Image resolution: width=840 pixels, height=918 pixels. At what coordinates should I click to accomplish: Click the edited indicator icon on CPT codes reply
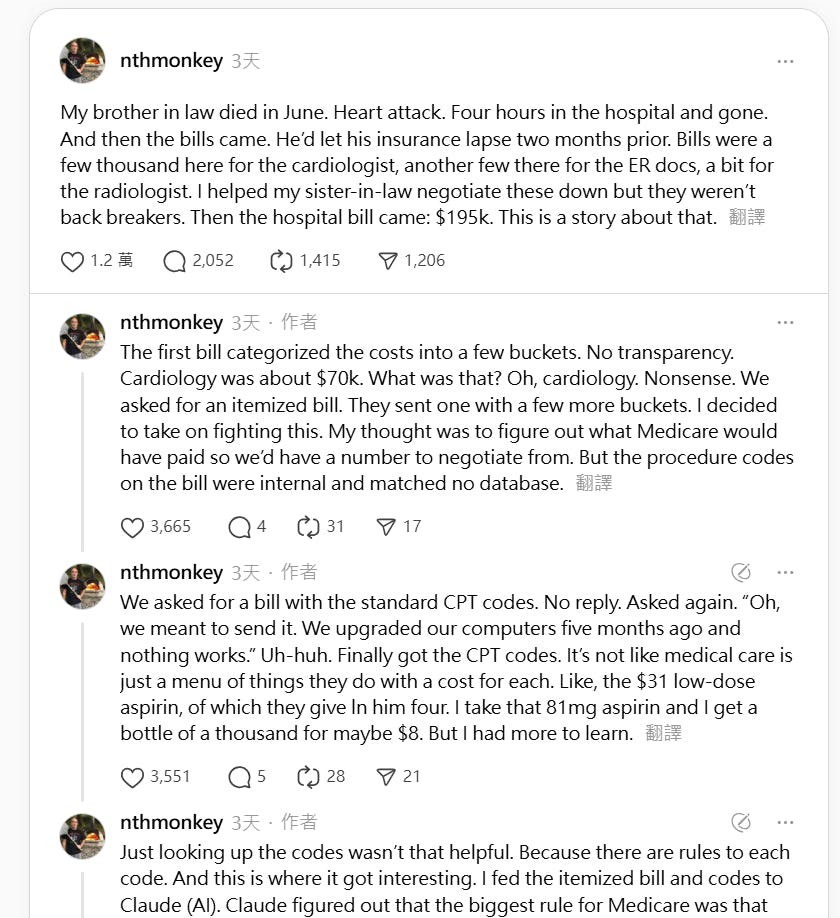coord(741,572)
